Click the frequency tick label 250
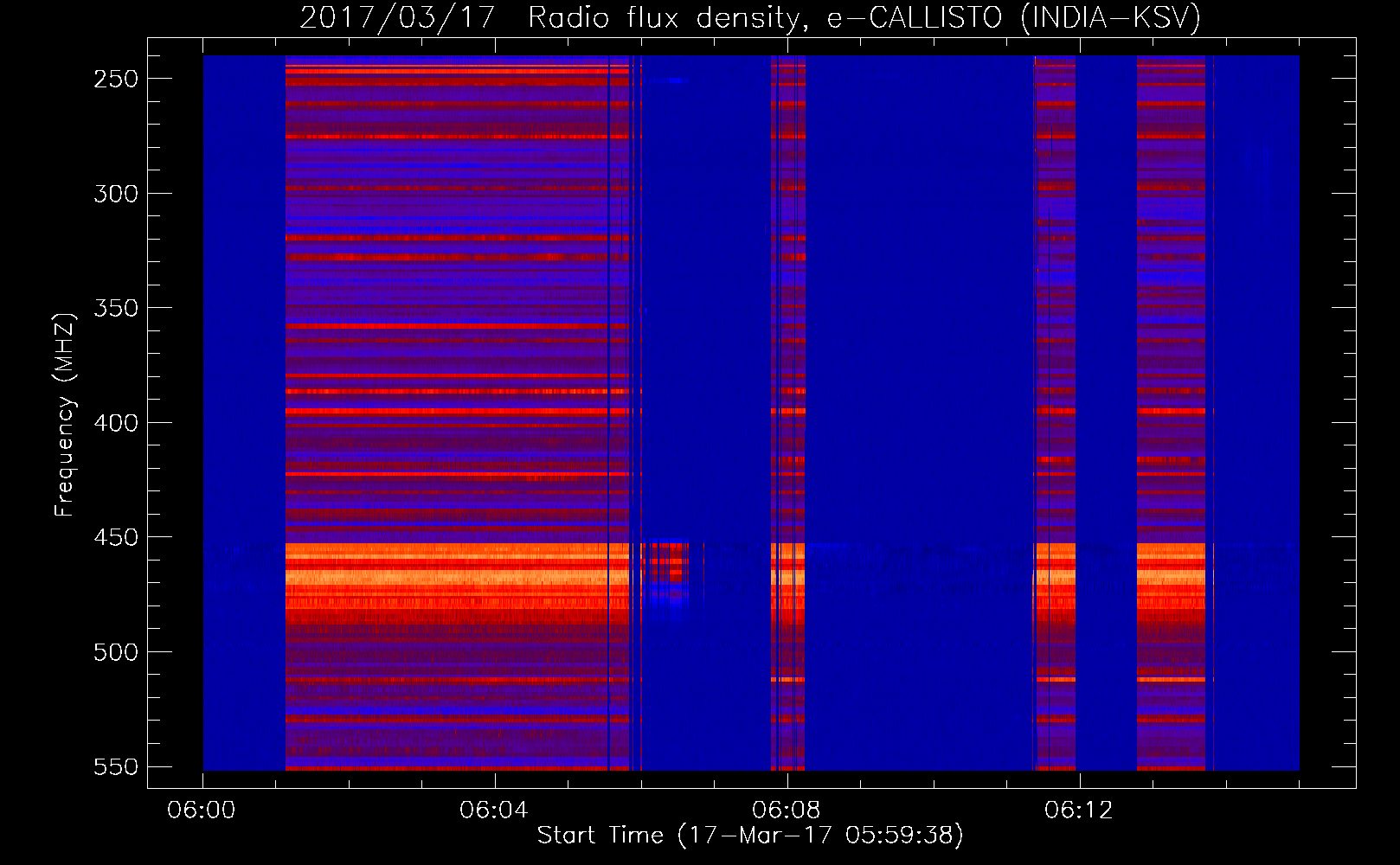This screenshot has height=865, width=1400. tap(116, 79)
